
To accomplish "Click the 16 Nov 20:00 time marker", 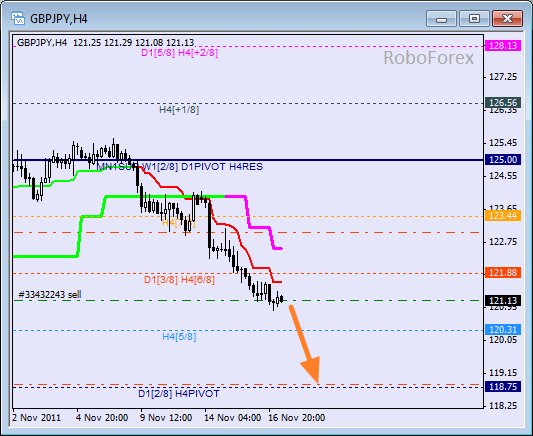I will coord(296,417).
